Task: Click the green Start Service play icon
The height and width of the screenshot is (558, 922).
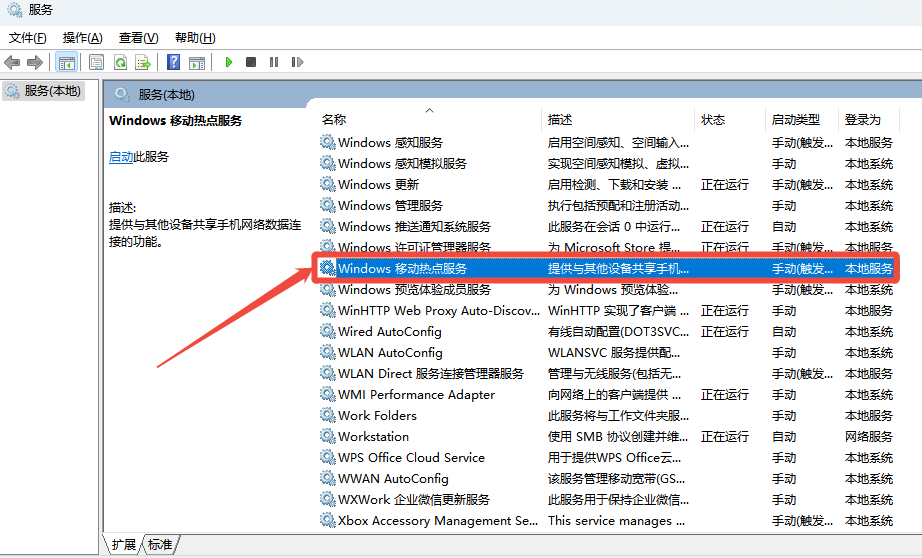Action: point(229,62)
